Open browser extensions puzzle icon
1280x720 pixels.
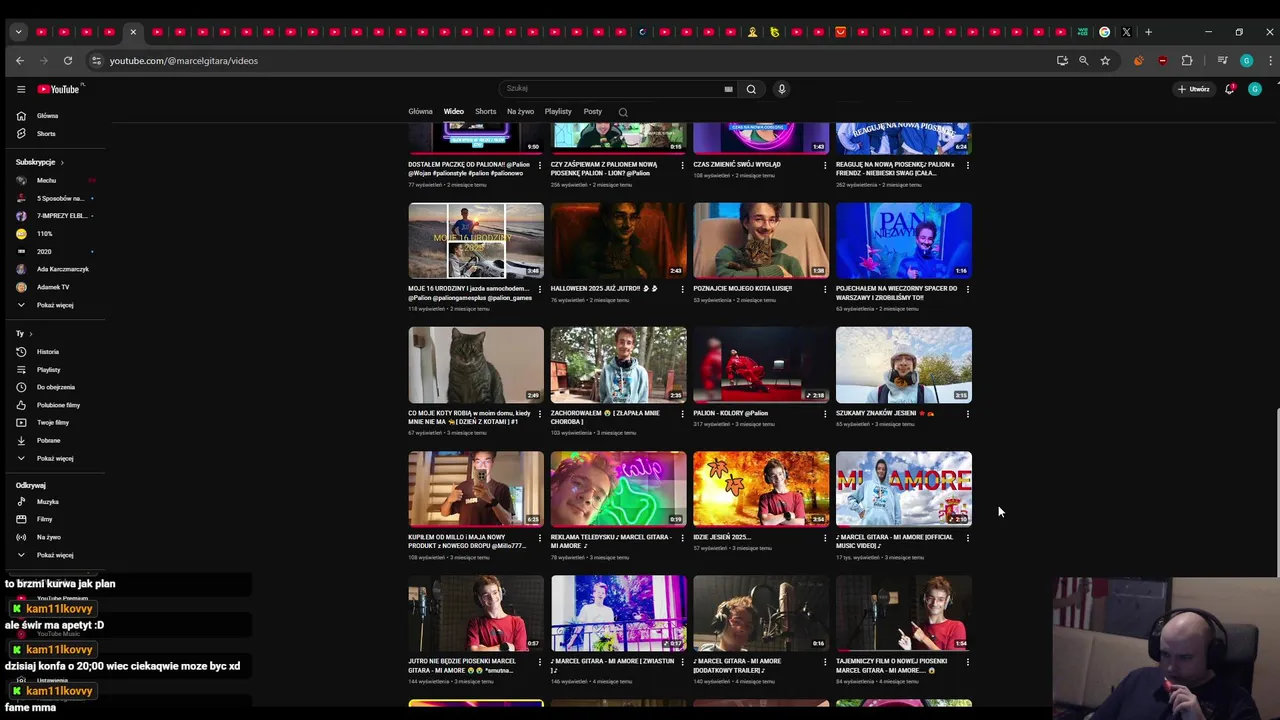click(x=1187, y=61)
